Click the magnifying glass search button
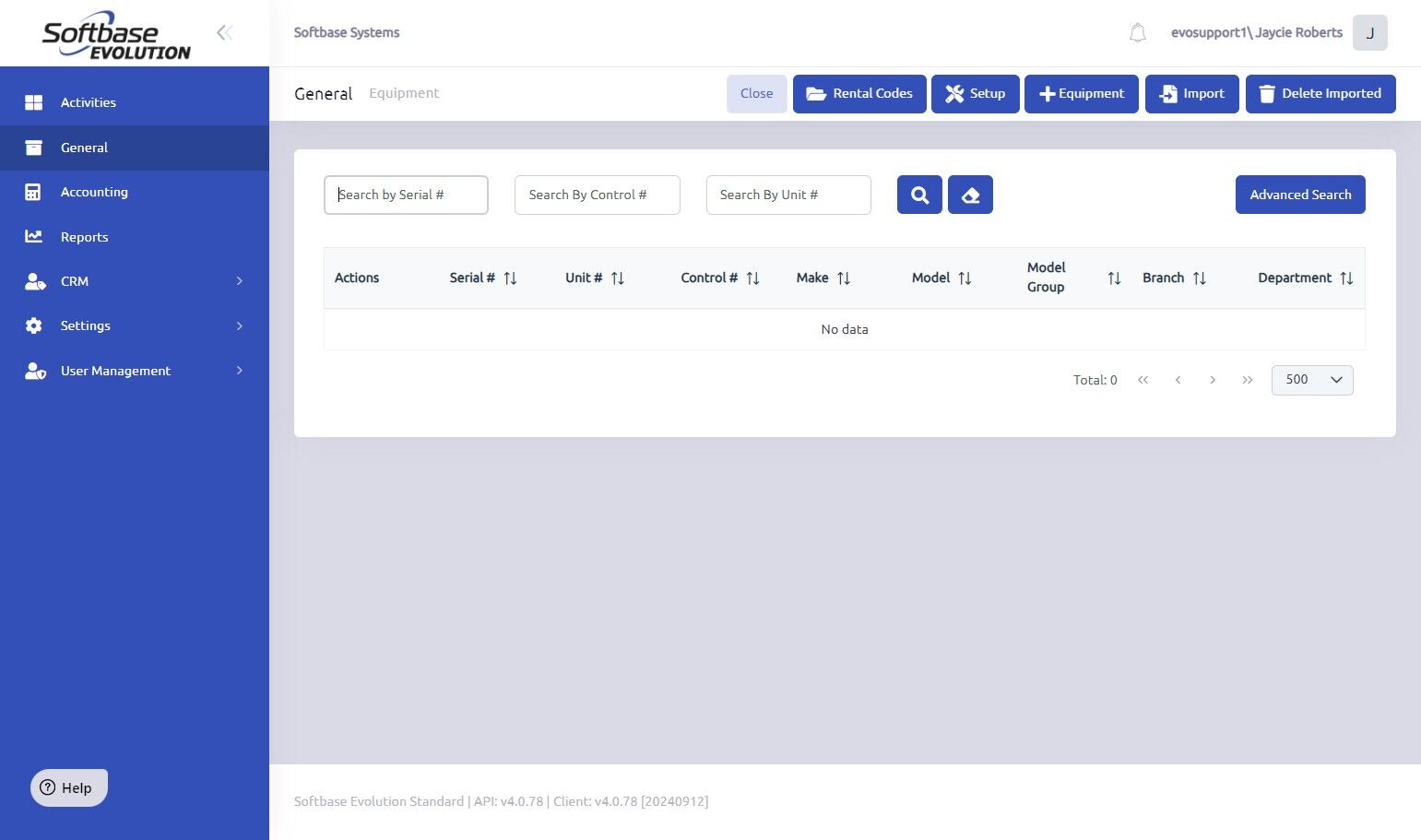 [x=919, y=195]
